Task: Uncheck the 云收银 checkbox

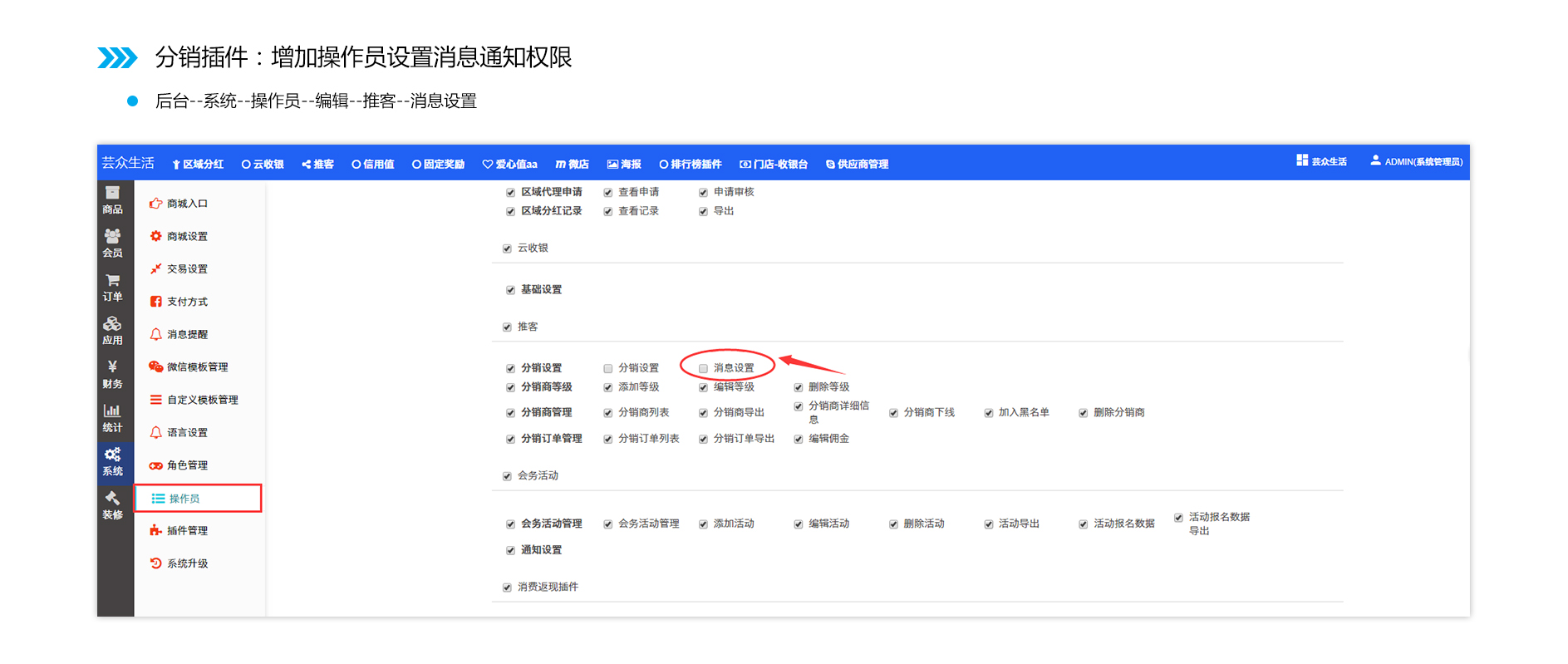Action: tap(507, 248)
